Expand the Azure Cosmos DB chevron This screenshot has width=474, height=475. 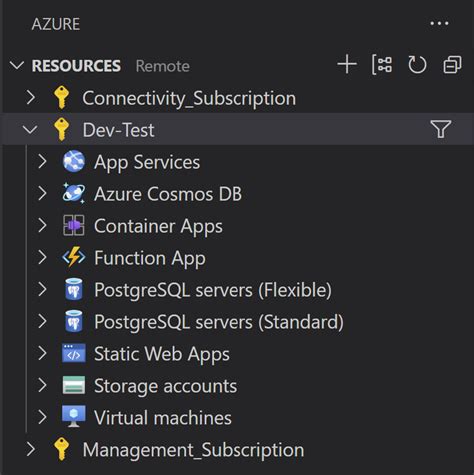coord(42,193)
